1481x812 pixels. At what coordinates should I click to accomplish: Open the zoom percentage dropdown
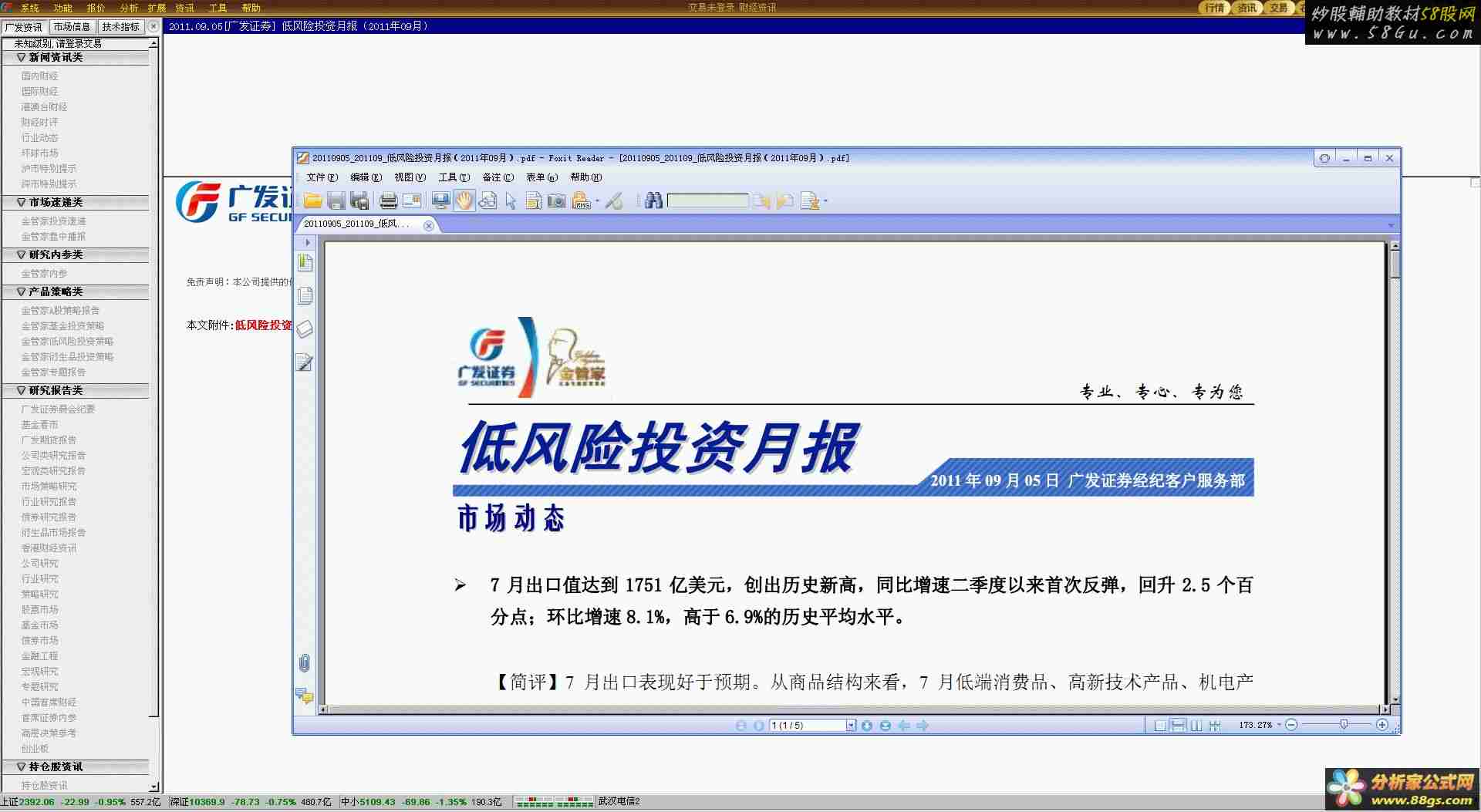pyautogui.click(x=1279, y=725)
